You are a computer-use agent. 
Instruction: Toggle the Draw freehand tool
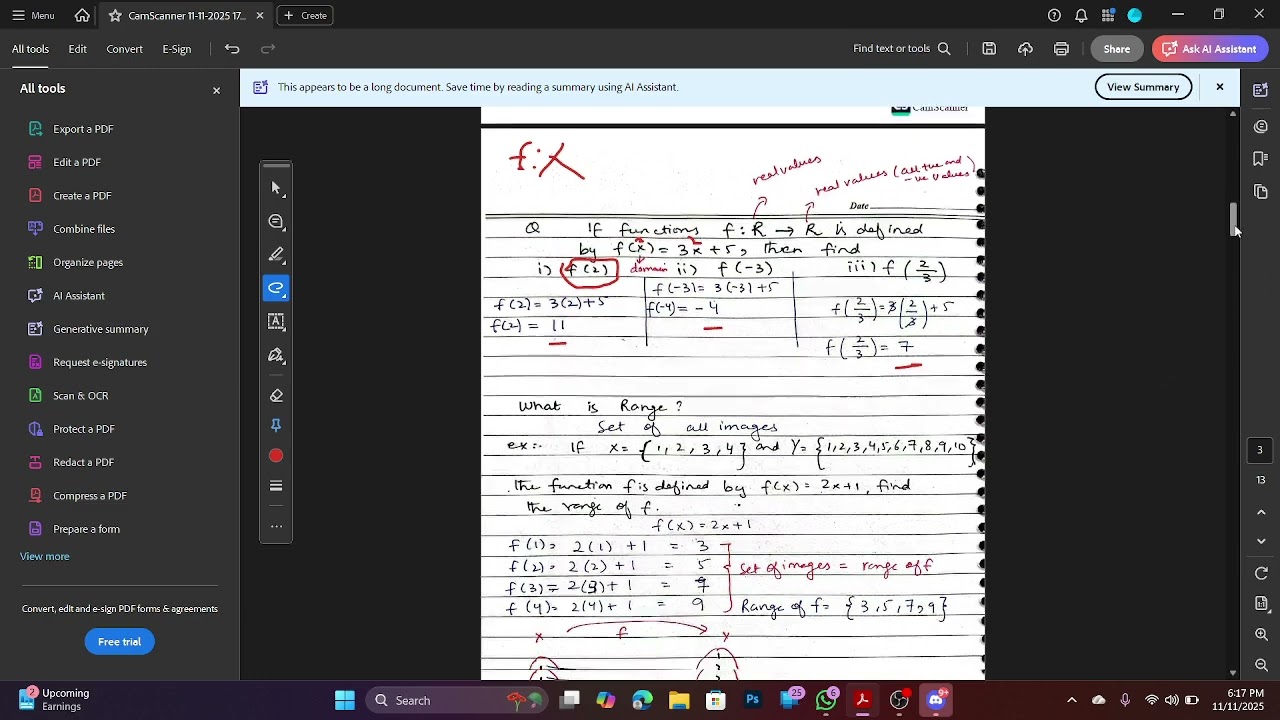[x=276, y=288]
